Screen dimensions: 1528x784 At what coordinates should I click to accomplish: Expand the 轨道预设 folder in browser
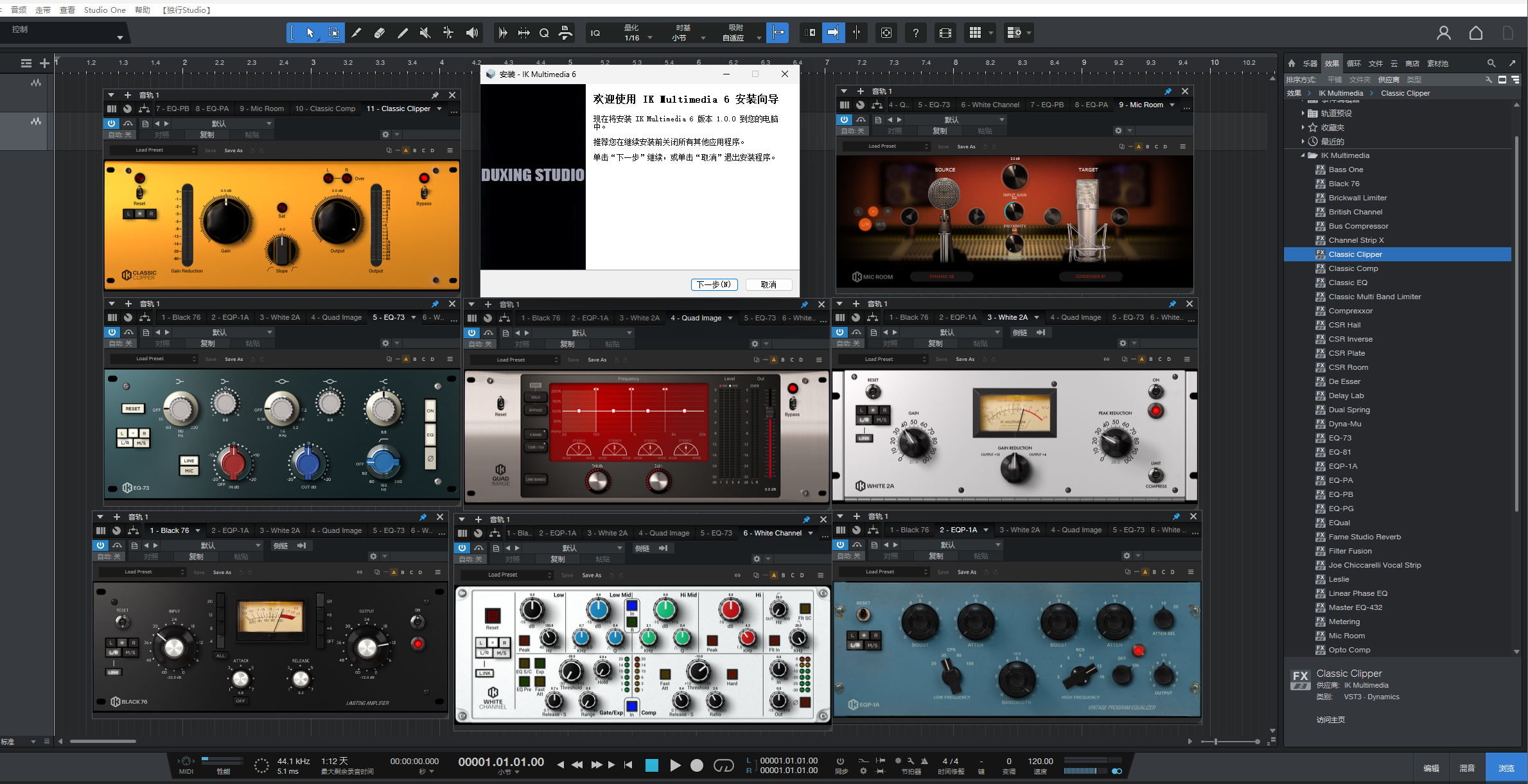[x=1303, y=113]
